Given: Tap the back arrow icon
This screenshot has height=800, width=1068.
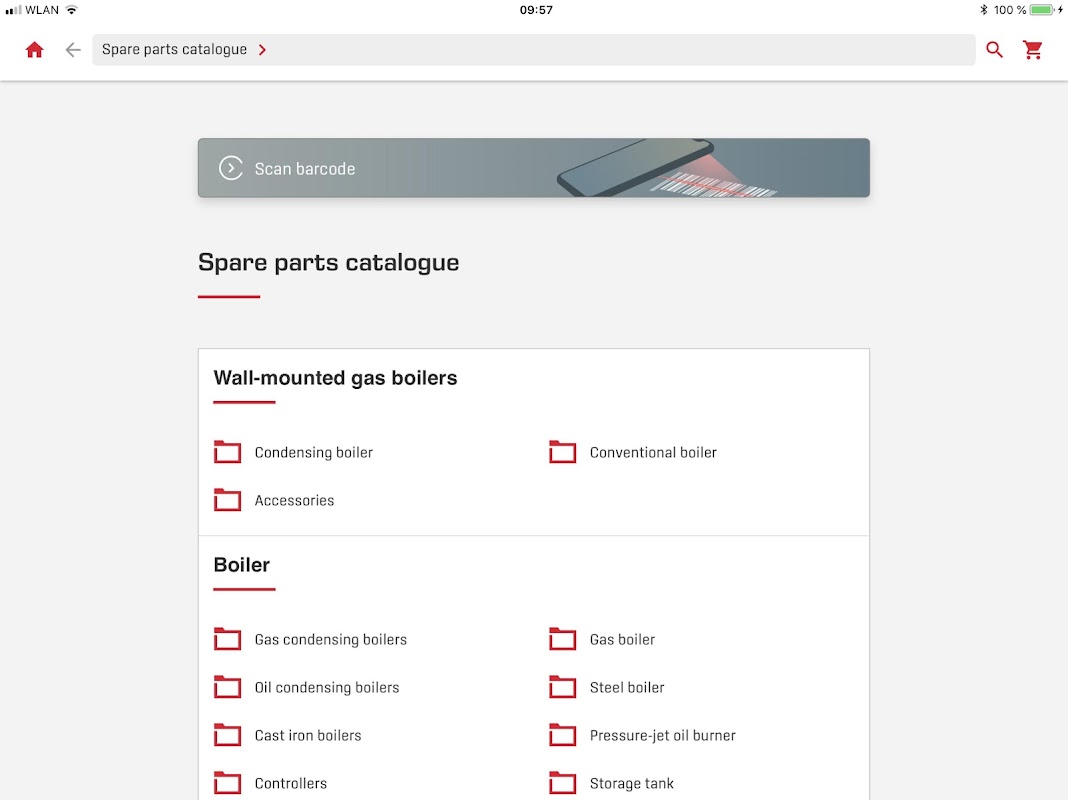Looking at the screenshot, I should tap(73, 50).
